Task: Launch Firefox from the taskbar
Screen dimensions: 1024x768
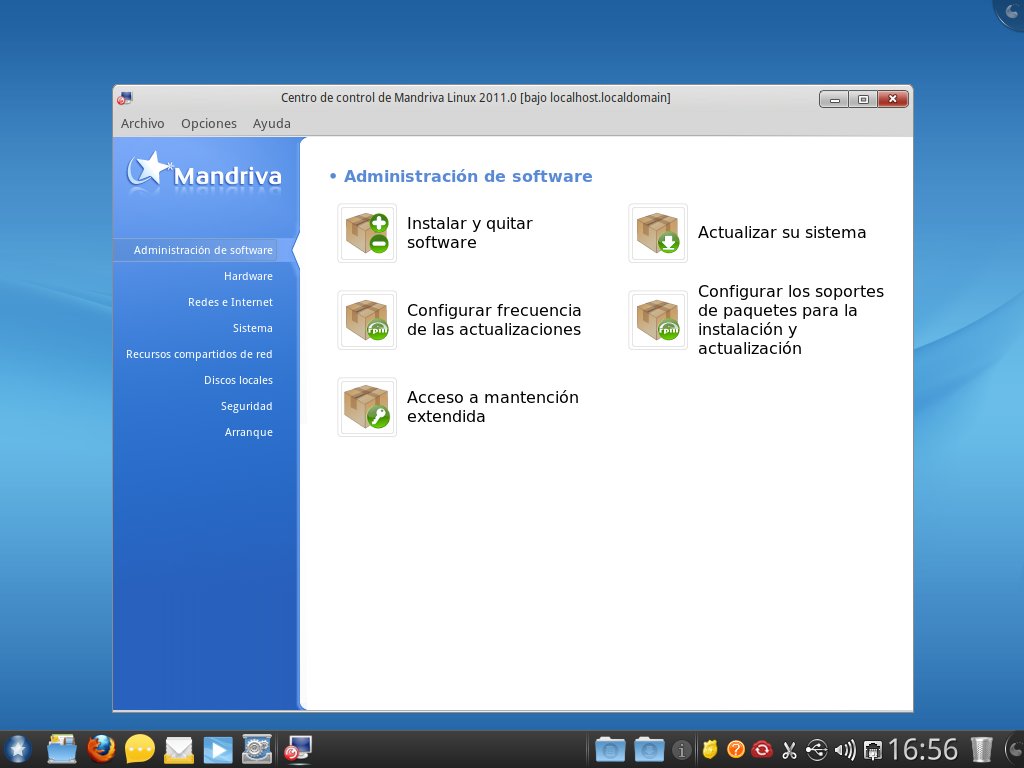Action: 100,748
